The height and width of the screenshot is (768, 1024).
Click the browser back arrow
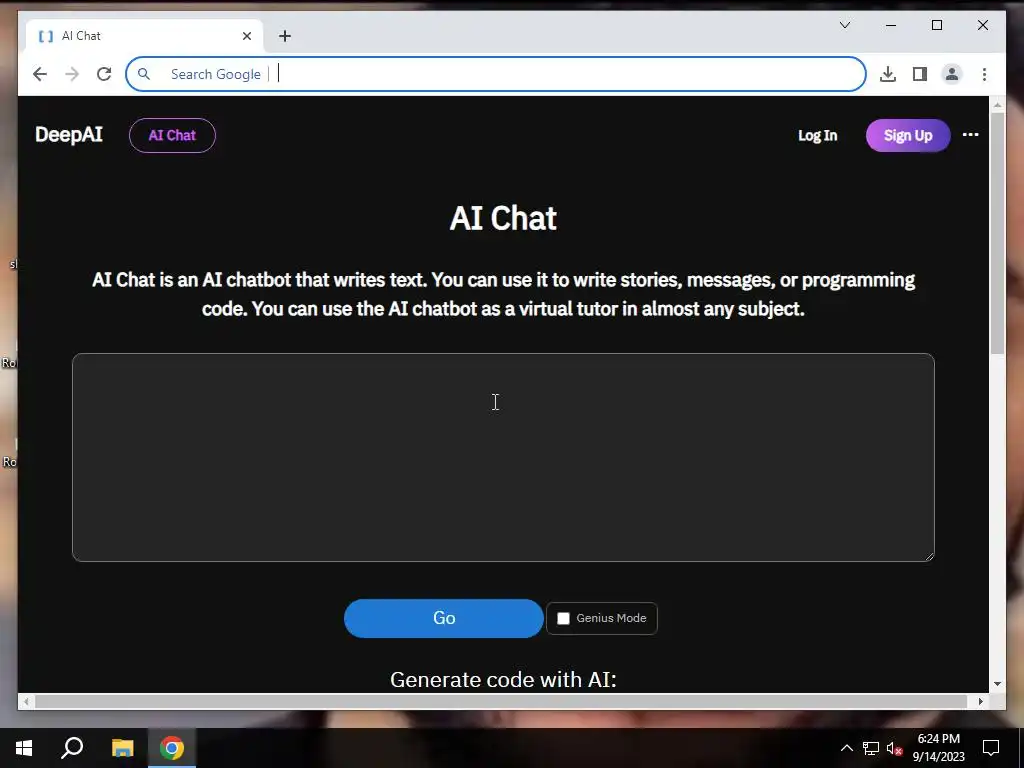click(40, 74)
